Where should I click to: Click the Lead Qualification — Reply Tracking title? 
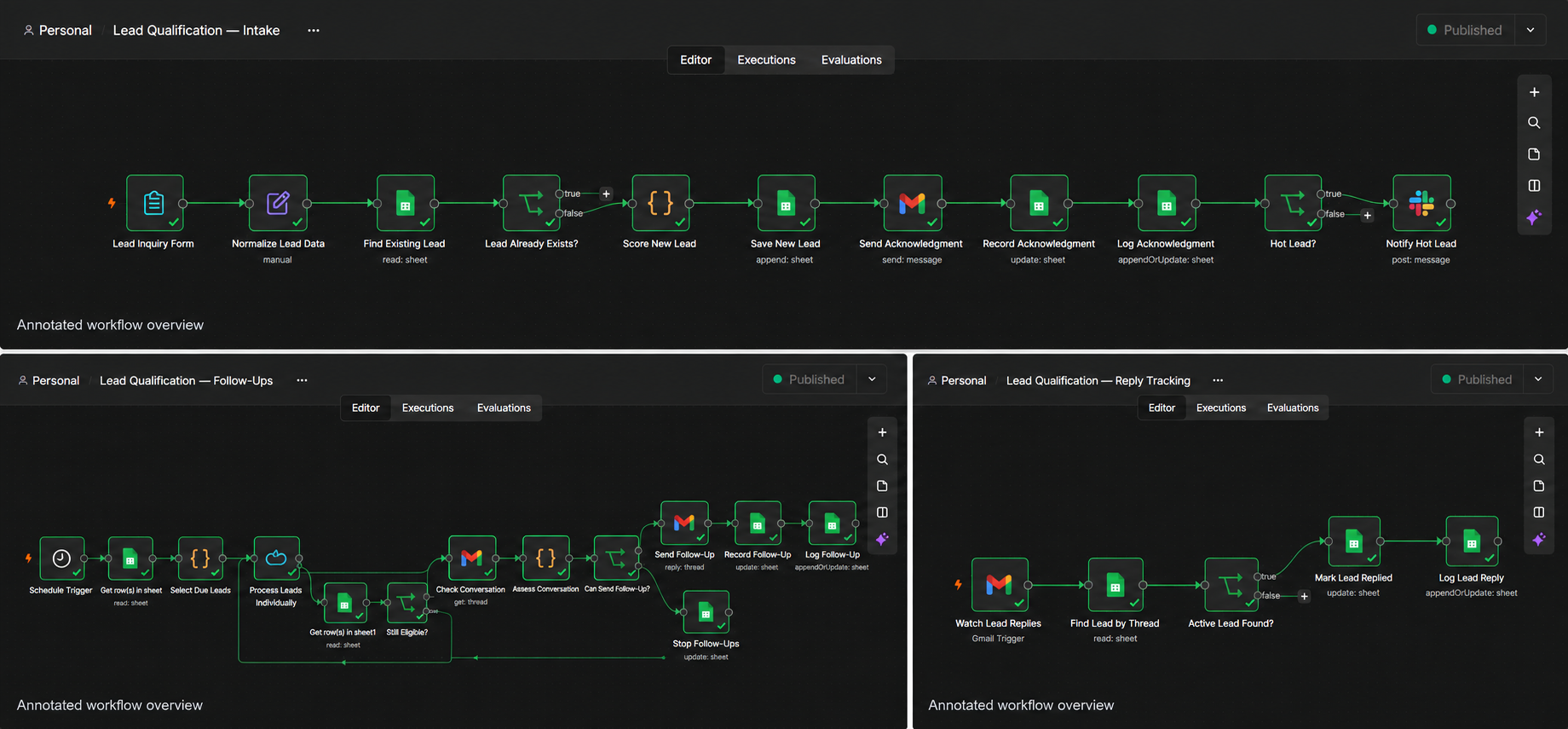[1098, 380]
